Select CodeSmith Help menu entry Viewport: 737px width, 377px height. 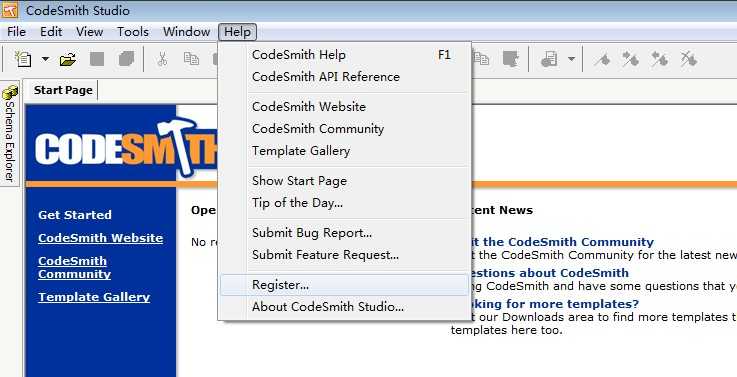point(345,55)
